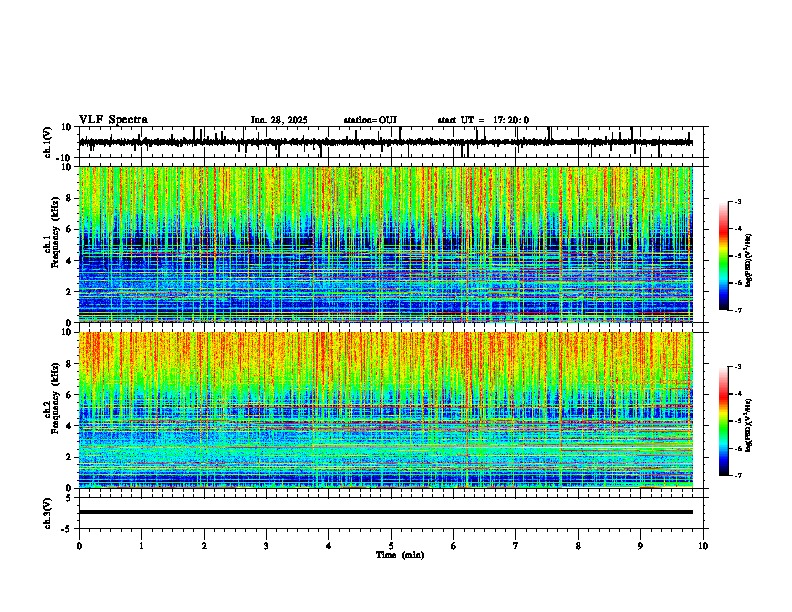
Task: Click the "0" tick on time axis
Action: 79,546
